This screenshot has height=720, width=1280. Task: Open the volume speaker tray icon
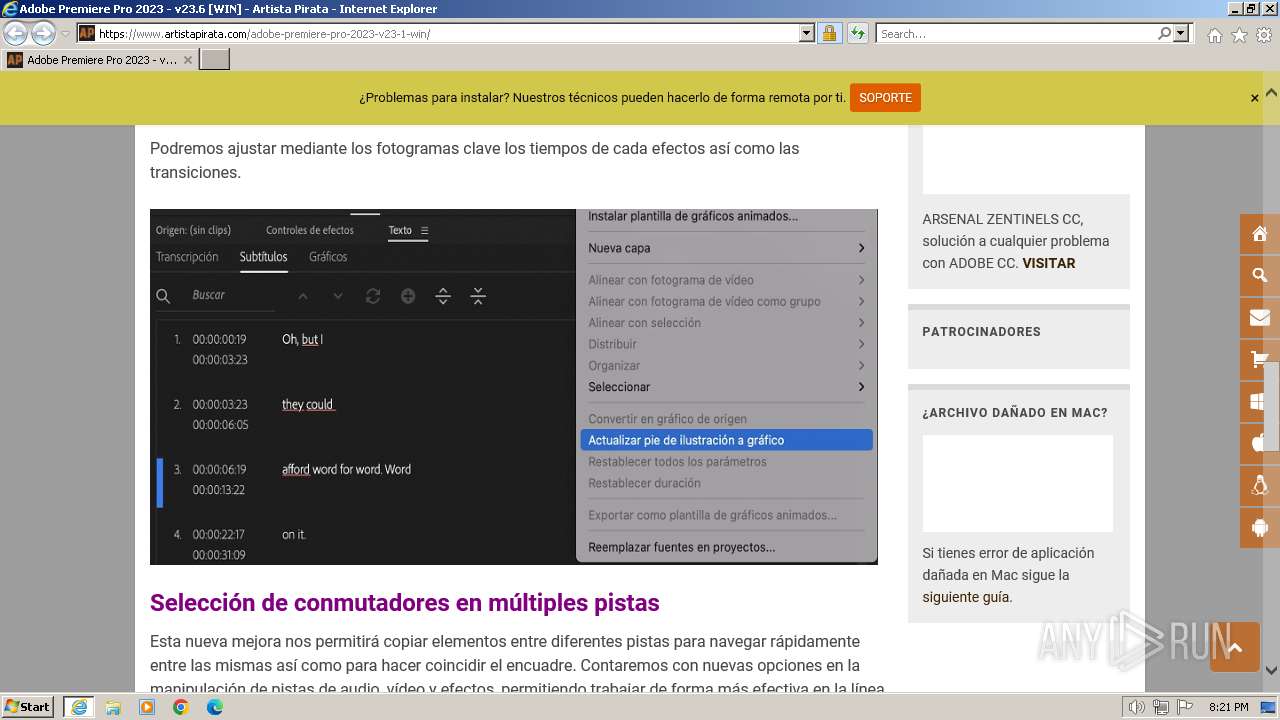coord(1137,707)
